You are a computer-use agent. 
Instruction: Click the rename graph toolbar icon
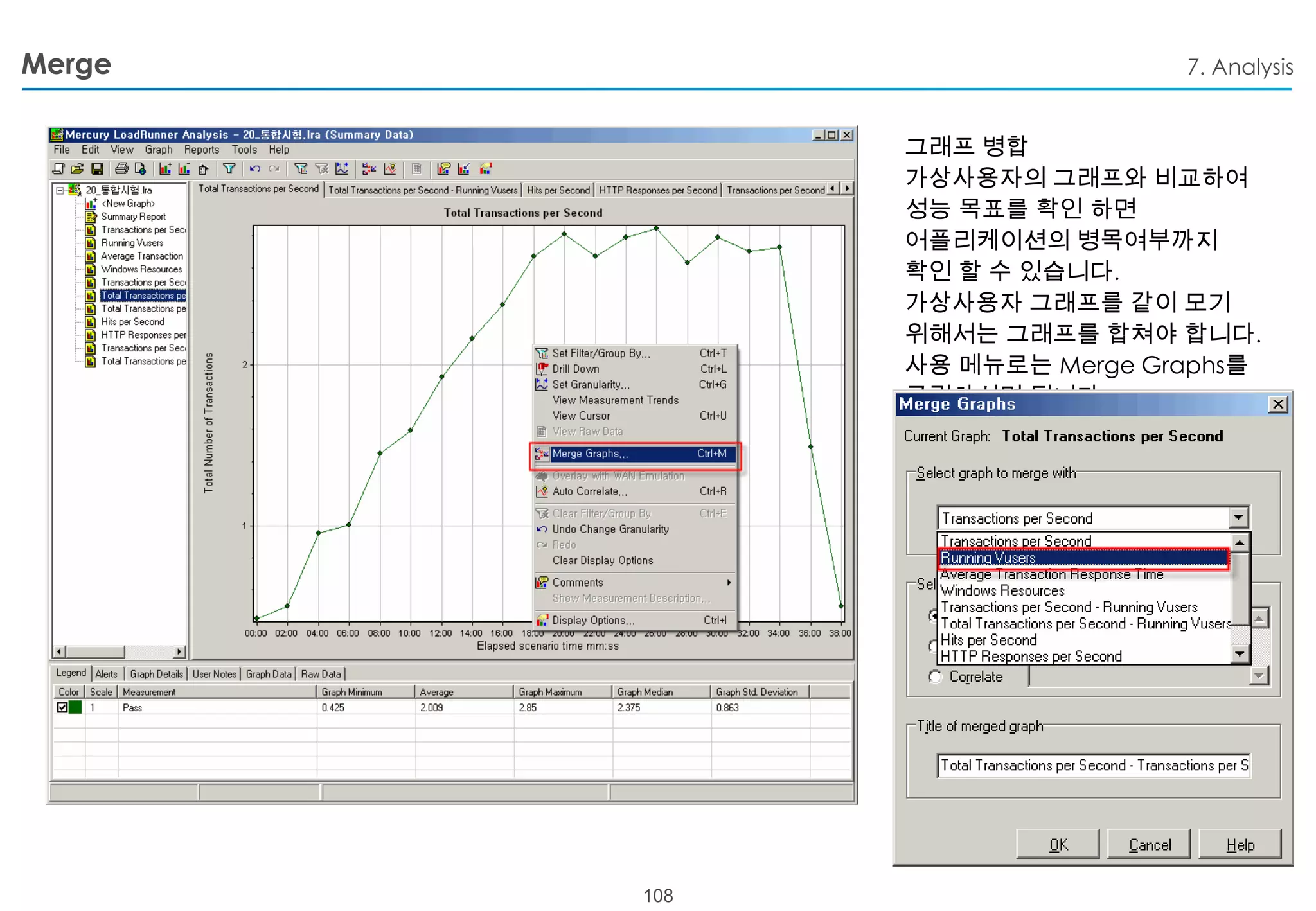coord(204,169)
